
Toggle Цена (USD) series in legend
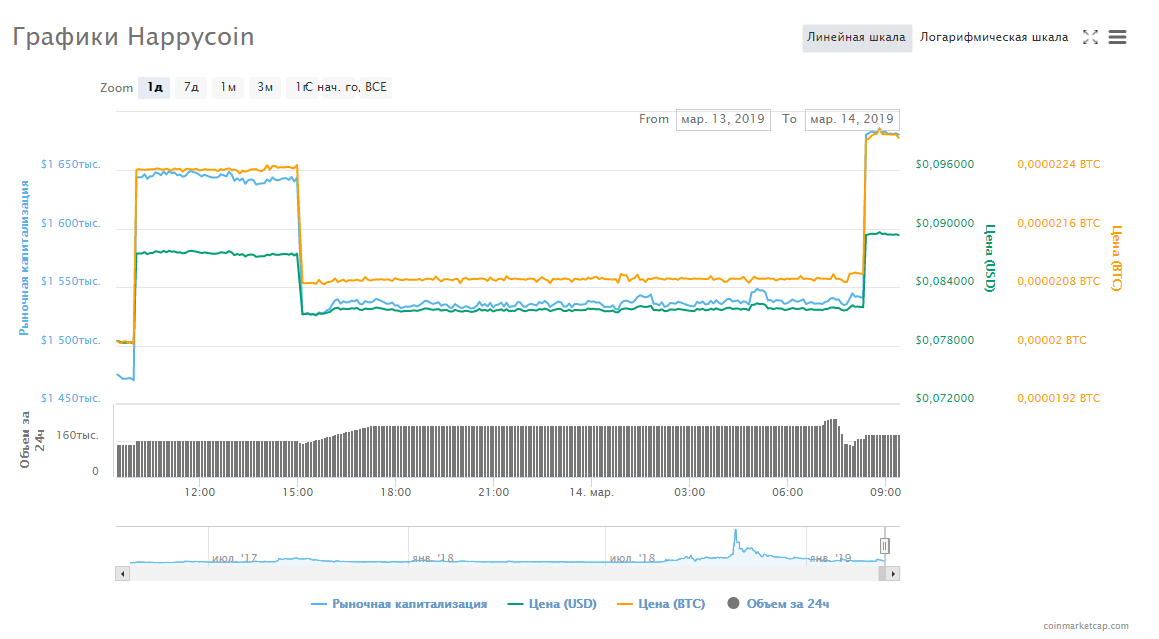pos(552,604)
